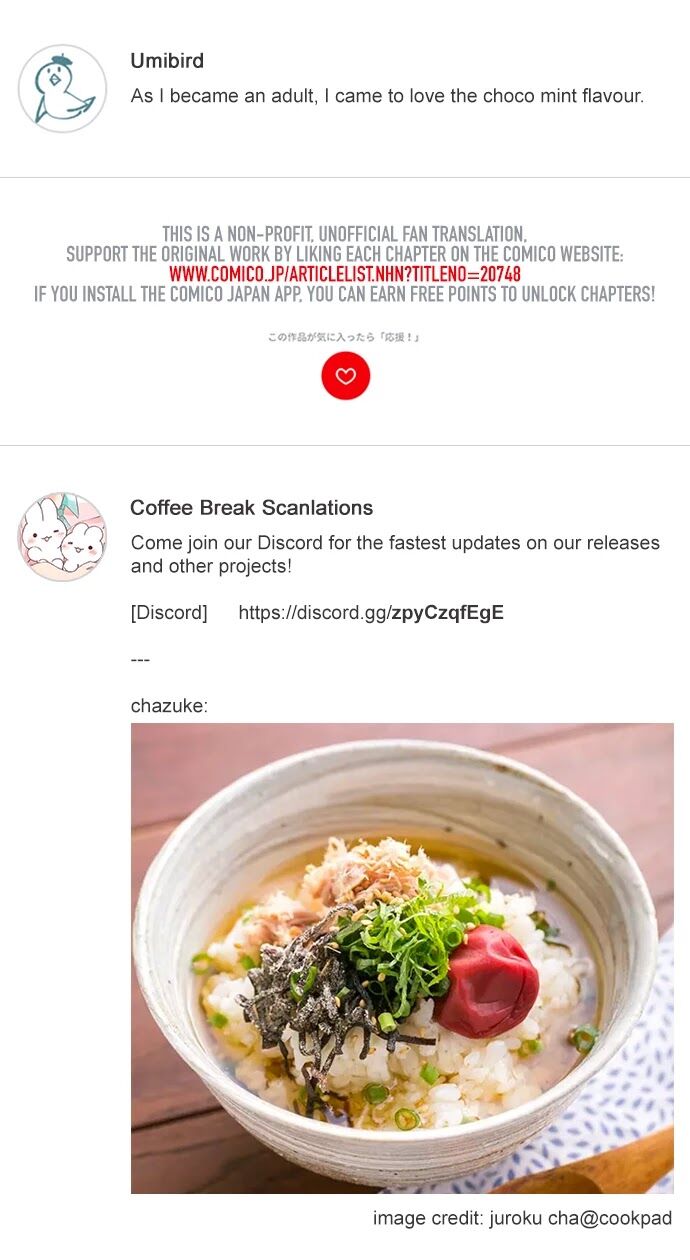Click the '---' separator under the Discord link
This screenshot has height=1260, width=690.
pos(140,660)
